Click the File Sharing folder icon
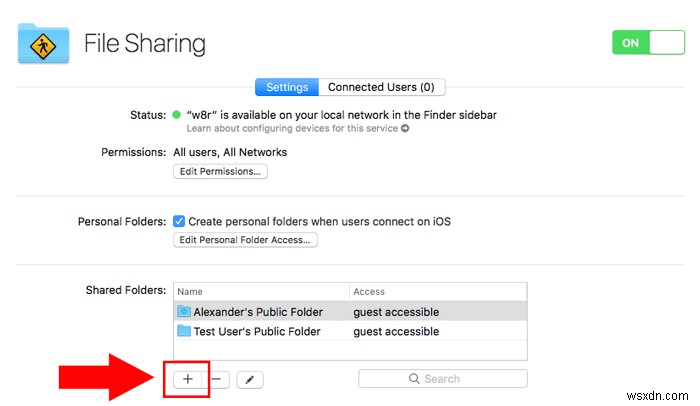Image resolution: width=700 pixels, height=406 pixels. [x=43, y=42]
